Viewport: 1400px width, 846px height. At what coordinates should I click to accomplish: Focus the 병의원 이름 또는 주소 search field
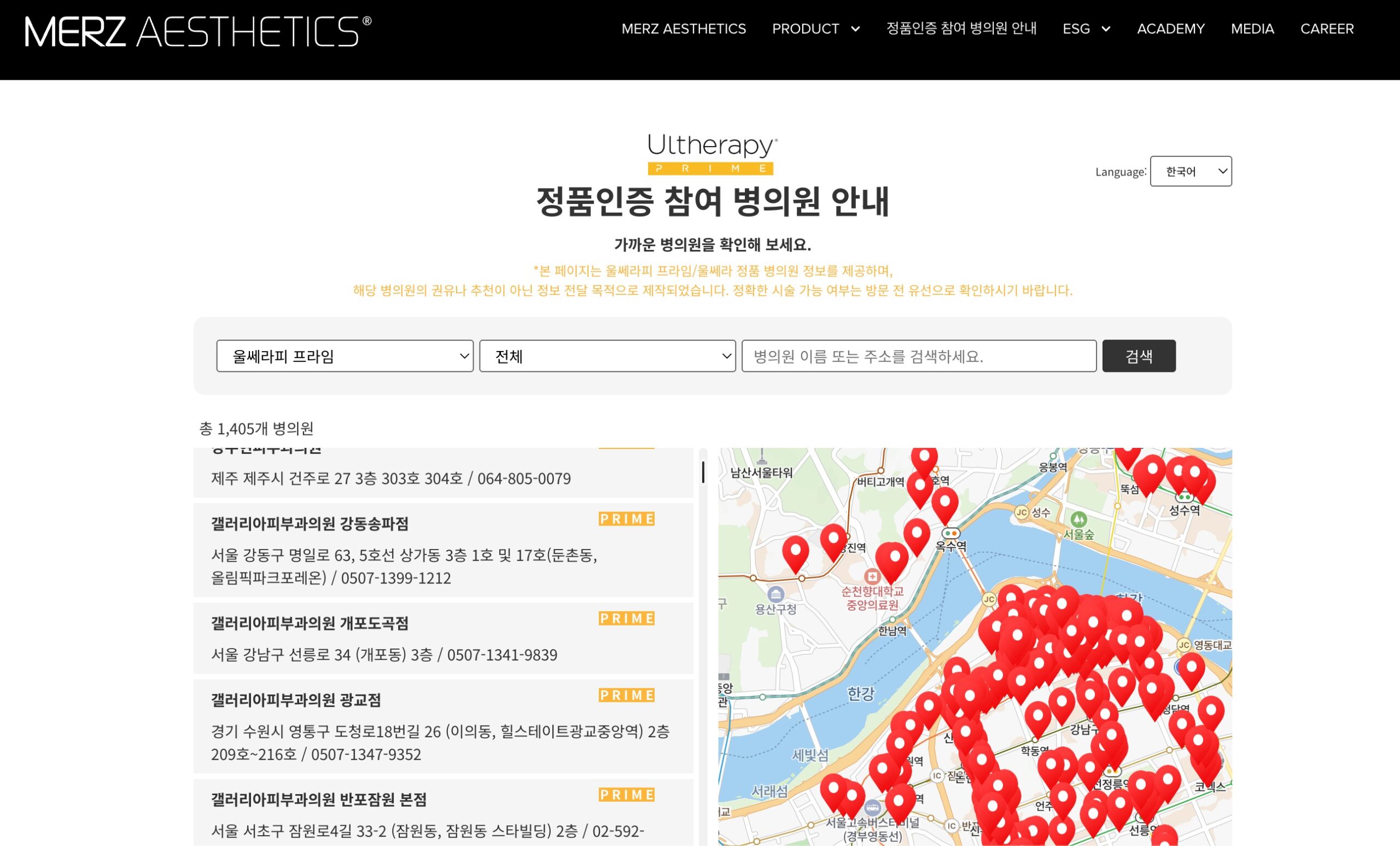919,356
